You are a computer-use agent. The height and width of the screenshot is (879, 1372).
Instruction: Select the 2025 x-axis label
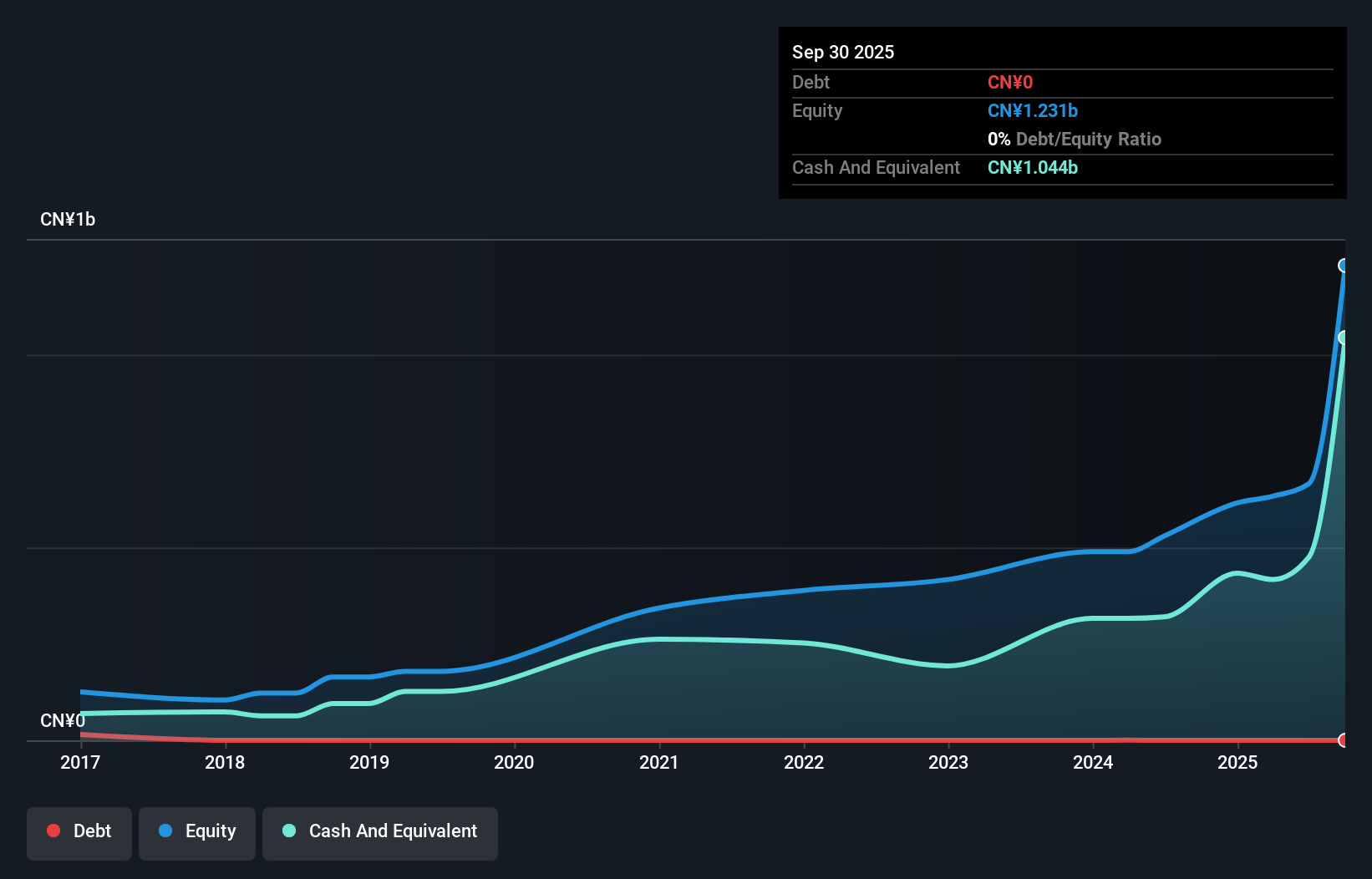coord(1237,762)
